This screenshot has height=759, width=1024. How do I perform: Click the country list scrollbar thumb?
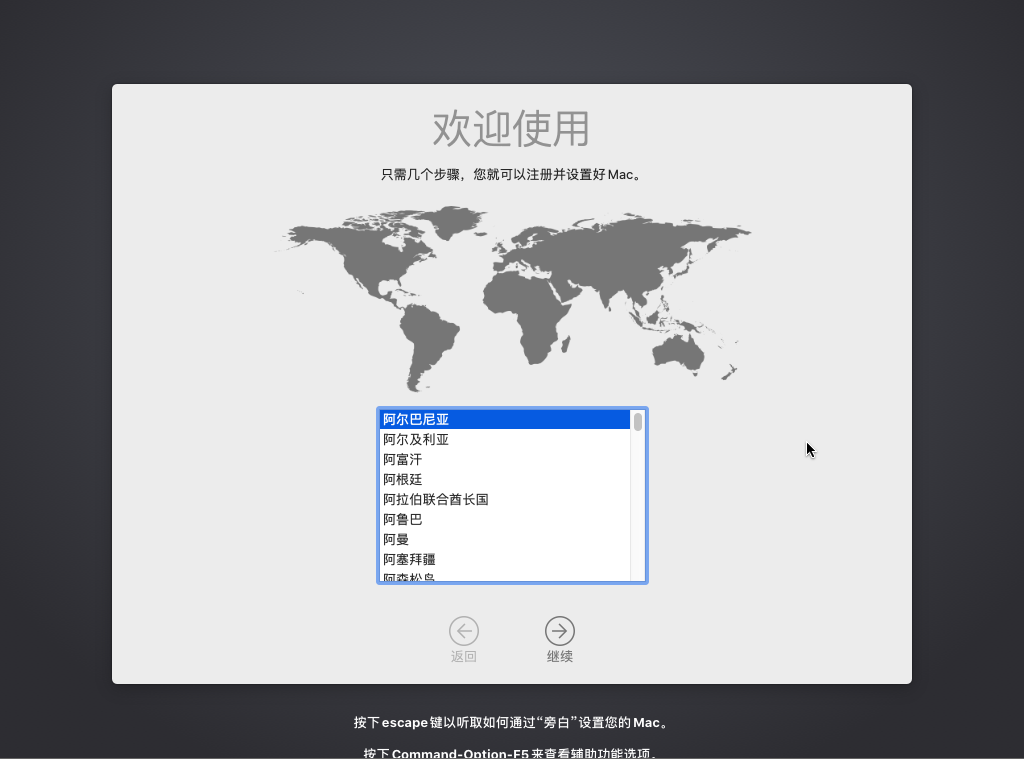tap(638, 421)
